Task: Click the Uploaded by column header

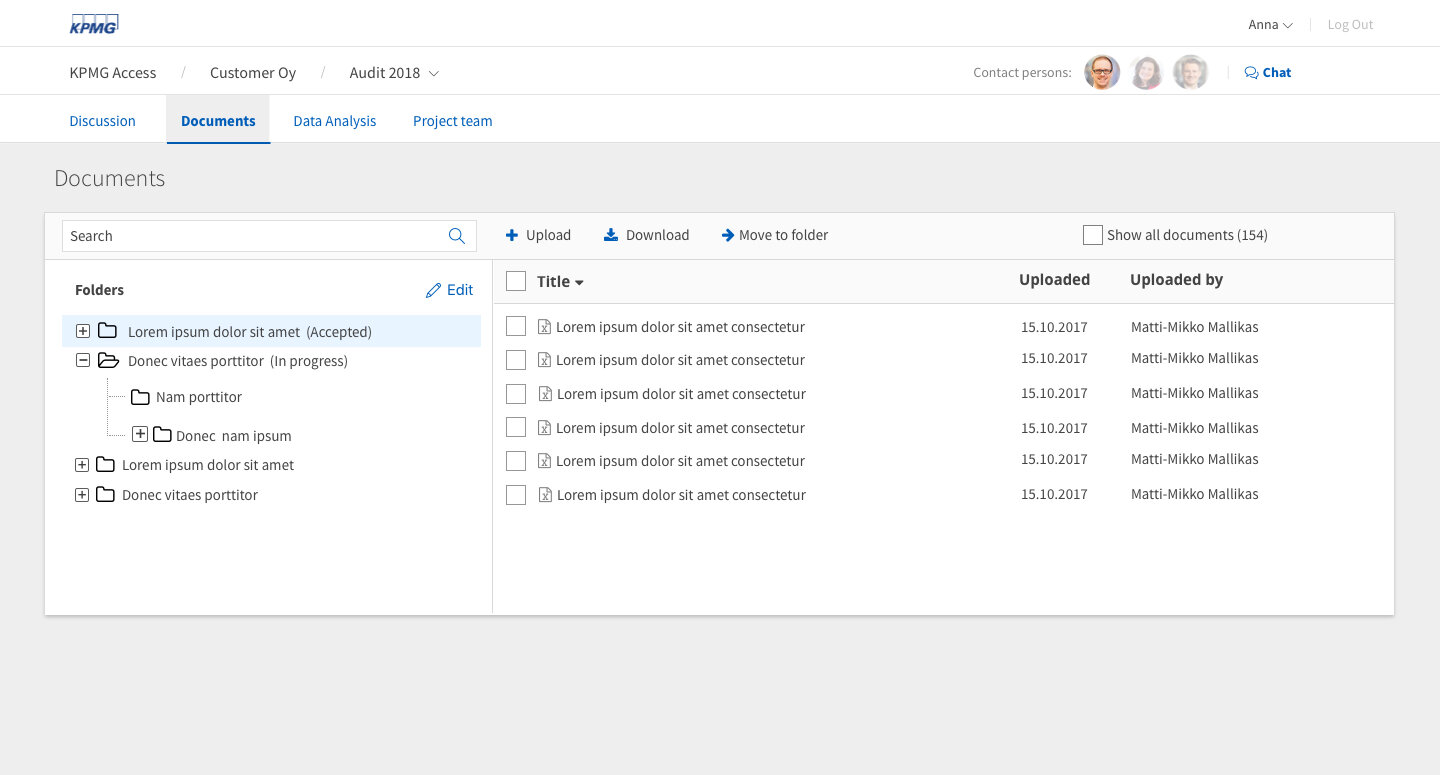Action: pyautogui.click(x=1176, y=280)
